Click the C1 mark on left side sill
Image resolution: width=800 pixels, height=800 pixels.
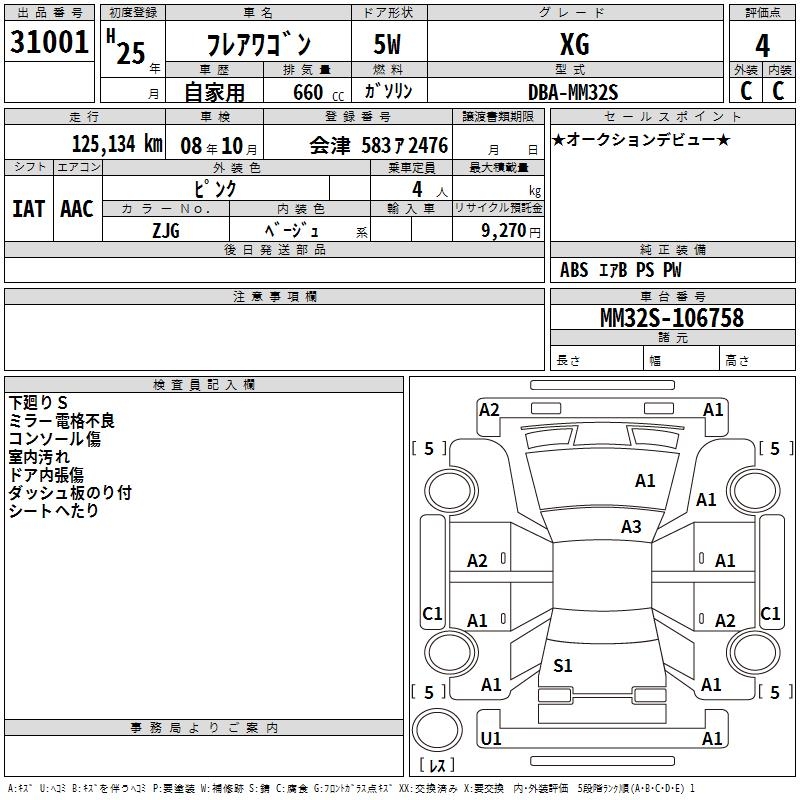(x=432, y=613)
